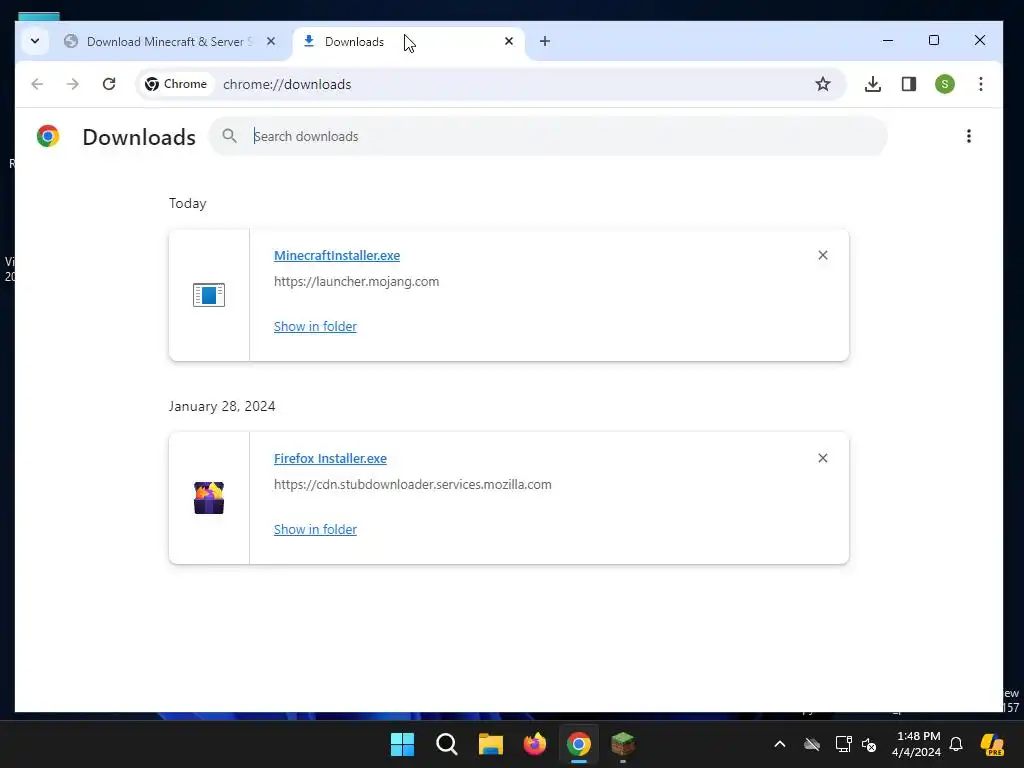Screen dimensions: 1024x768
Task: Show Firefox Installer.exe in folder
Action: pyautogui.click(x=315, y=530)
